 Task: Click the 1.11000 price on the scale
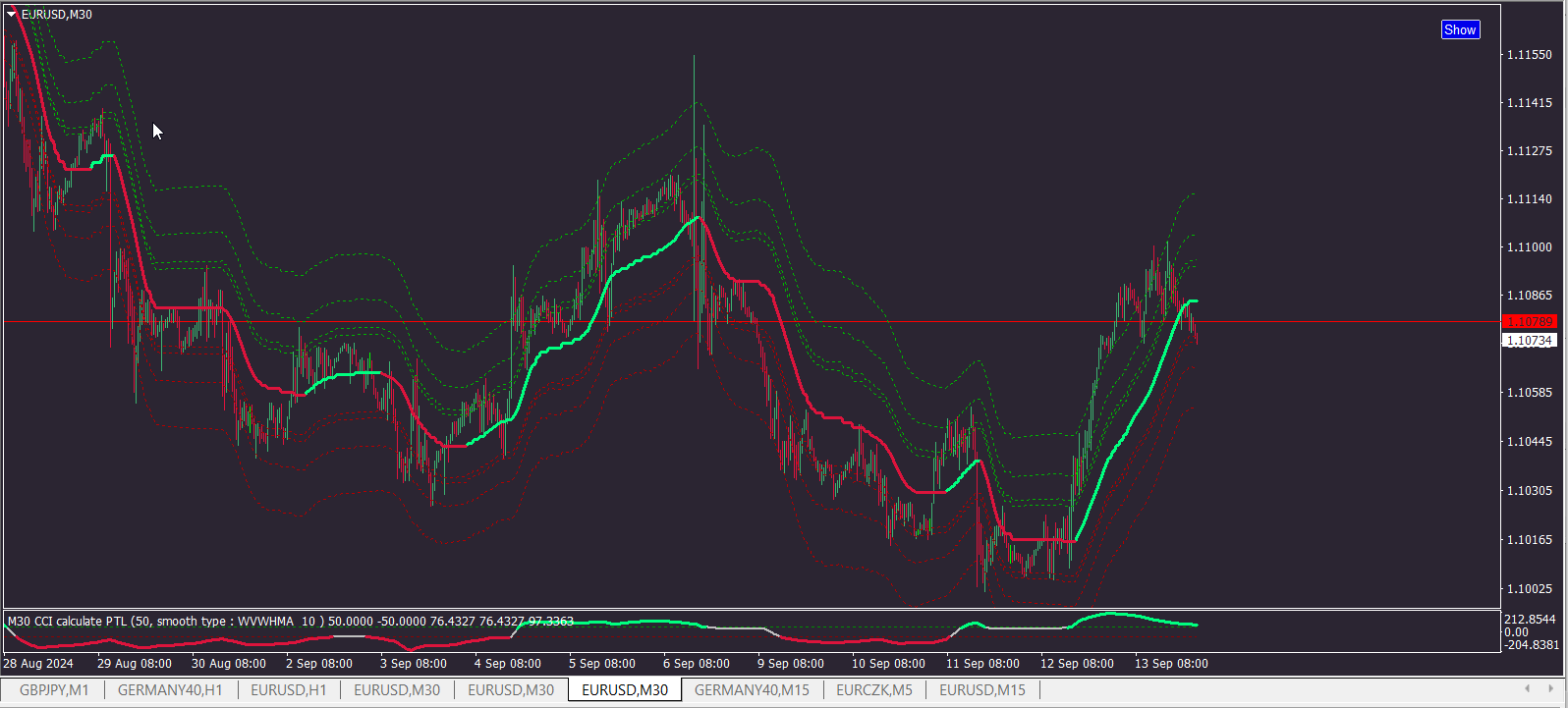[1530, 247]
